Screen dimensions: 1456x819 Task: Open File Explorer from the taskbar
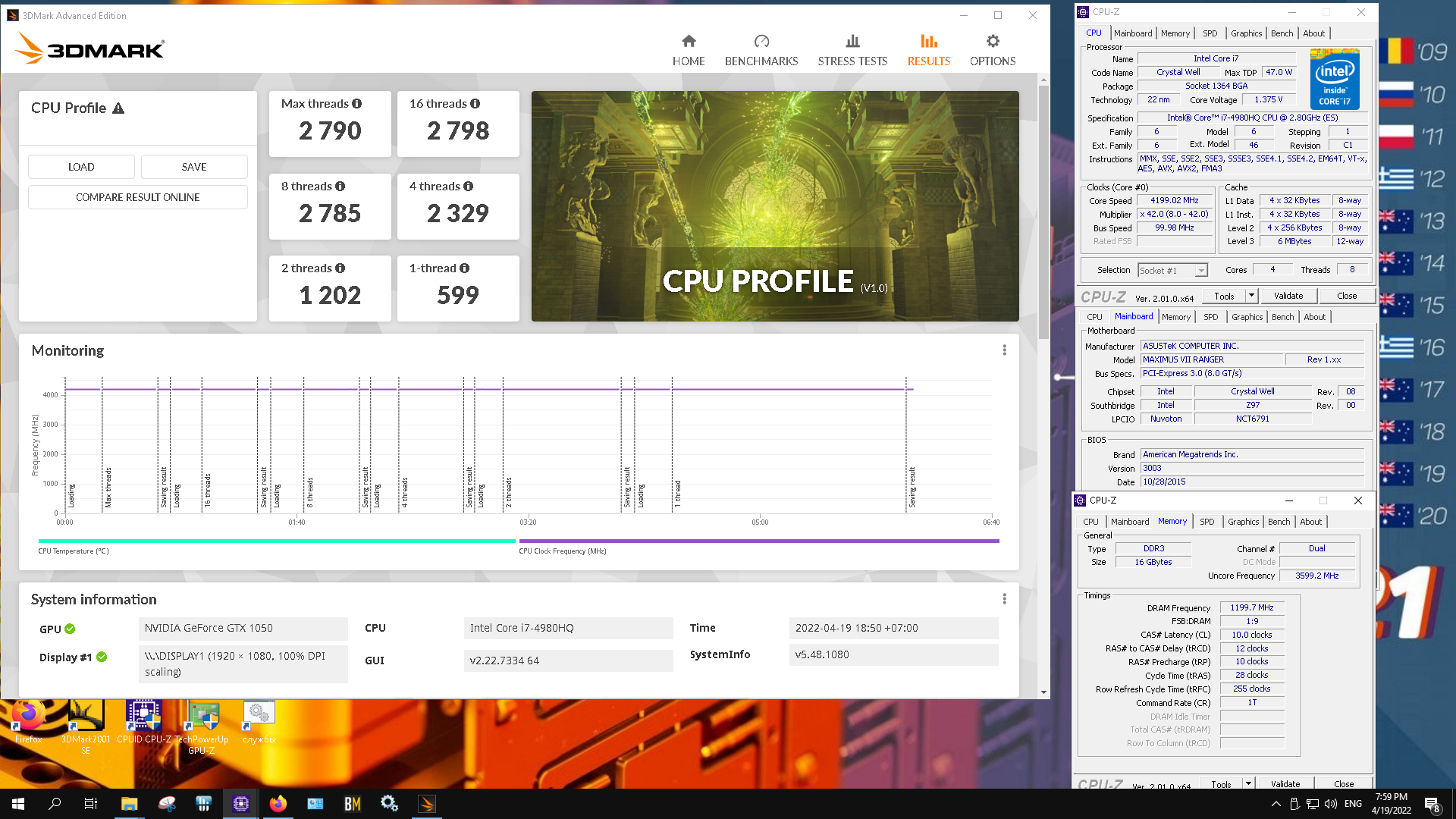pos(129,804)
